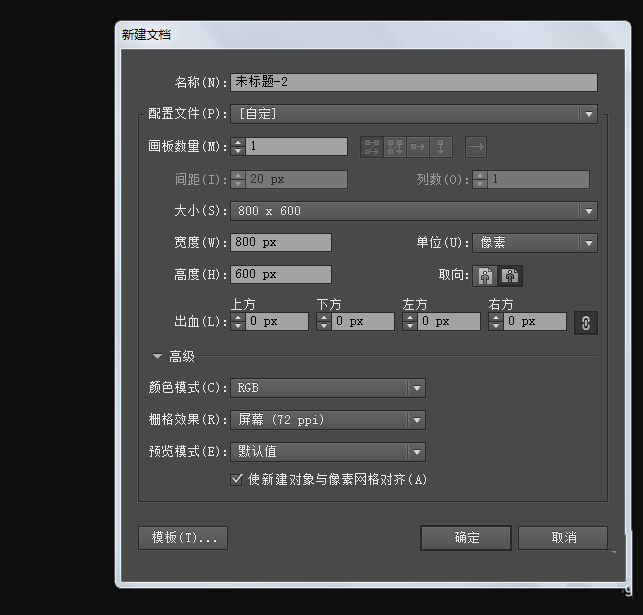The image size is (643, 615).
Task: Set landscape orientation icon
Action: click(x=510, y=276)
